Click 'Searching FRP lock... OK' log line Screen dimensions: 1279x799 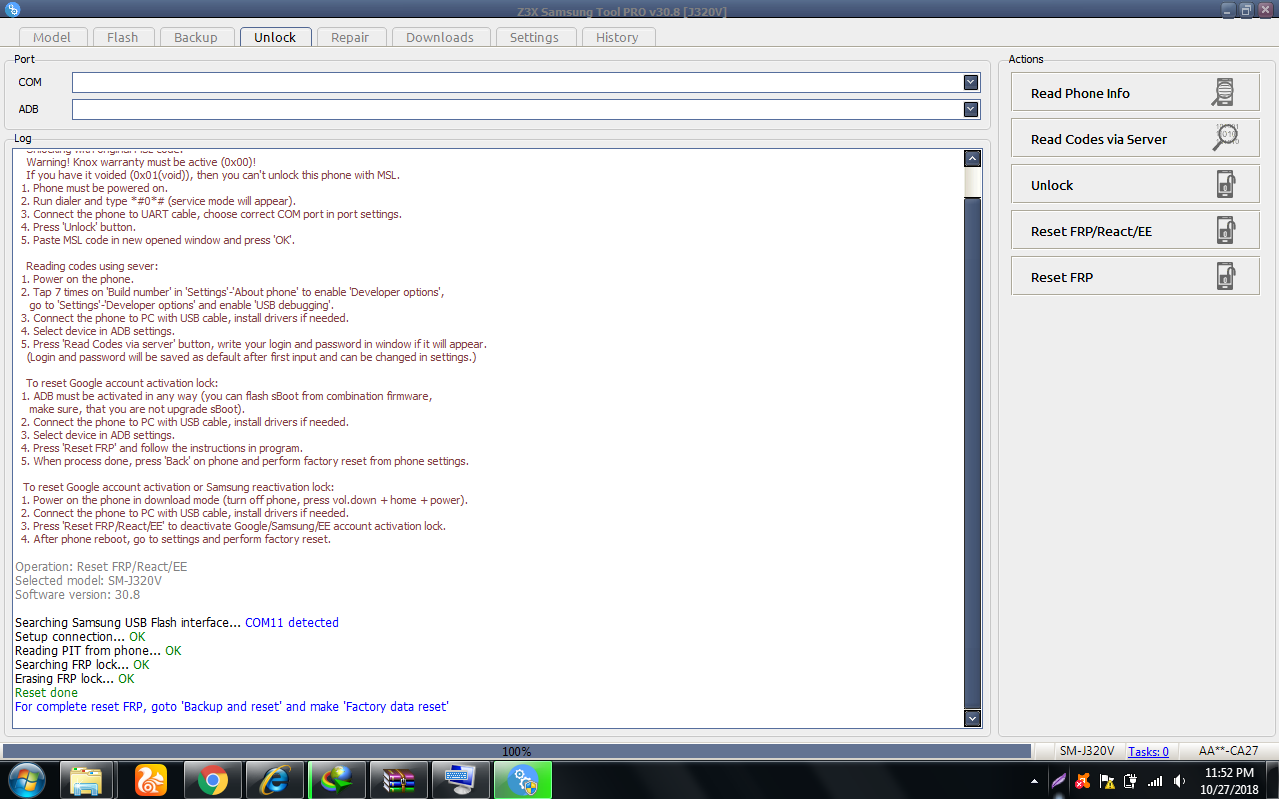pyautogui.click(x=82, y=665)
